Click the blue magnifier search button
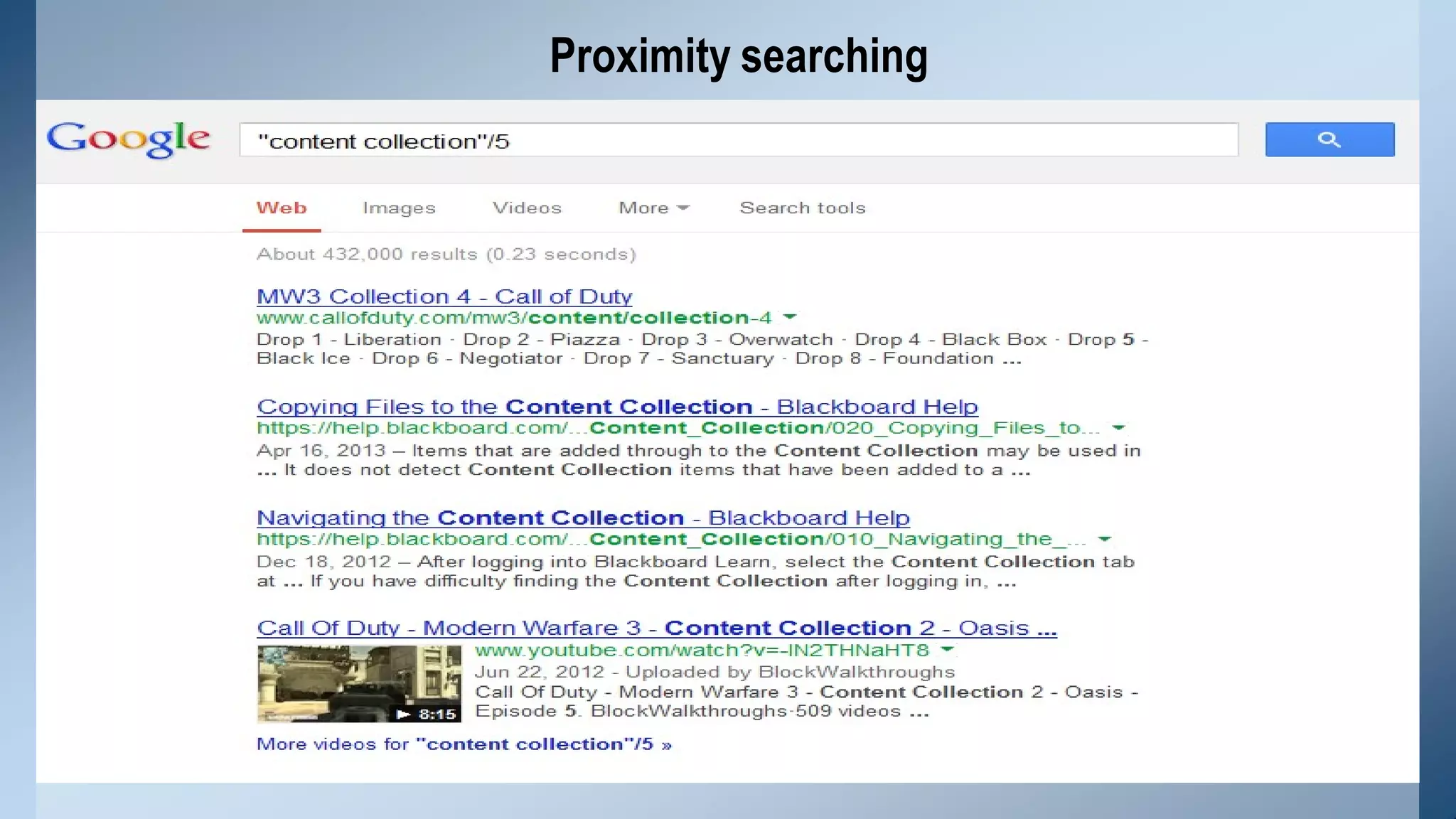1456x819 pixels. click(x=1329, y=139)
